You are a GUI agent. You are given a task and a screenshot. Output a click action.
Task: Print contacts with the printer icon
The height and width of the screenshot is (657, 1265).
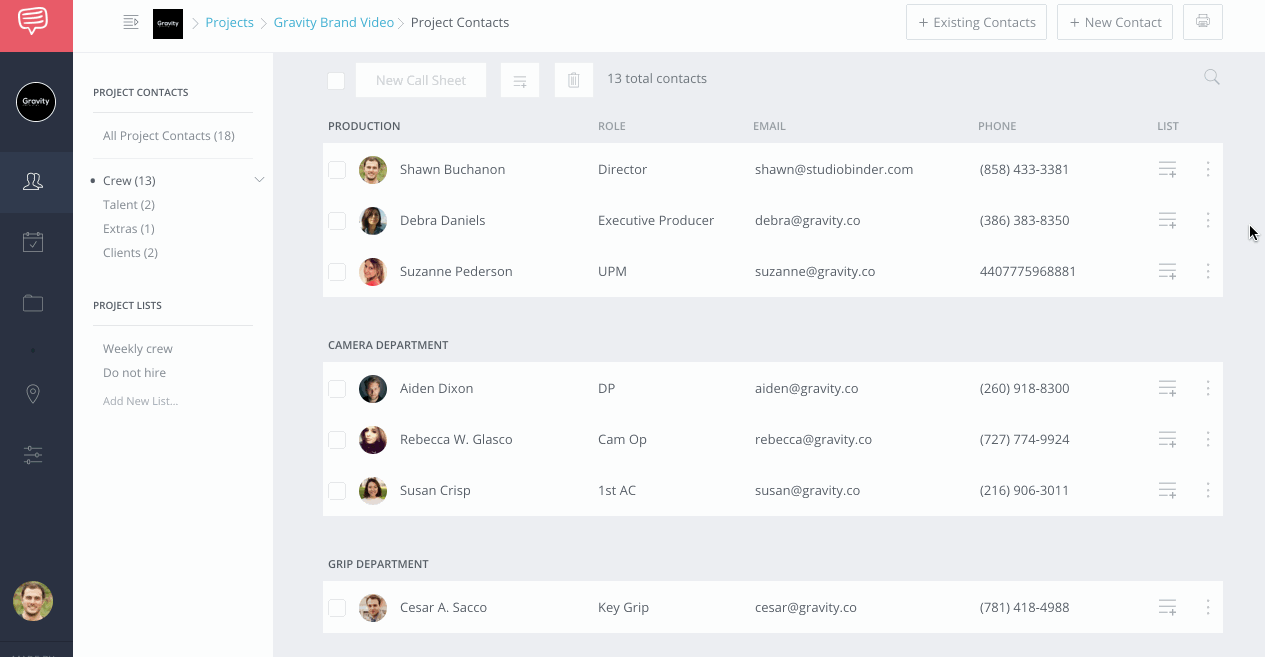(x=1203, y=22)
